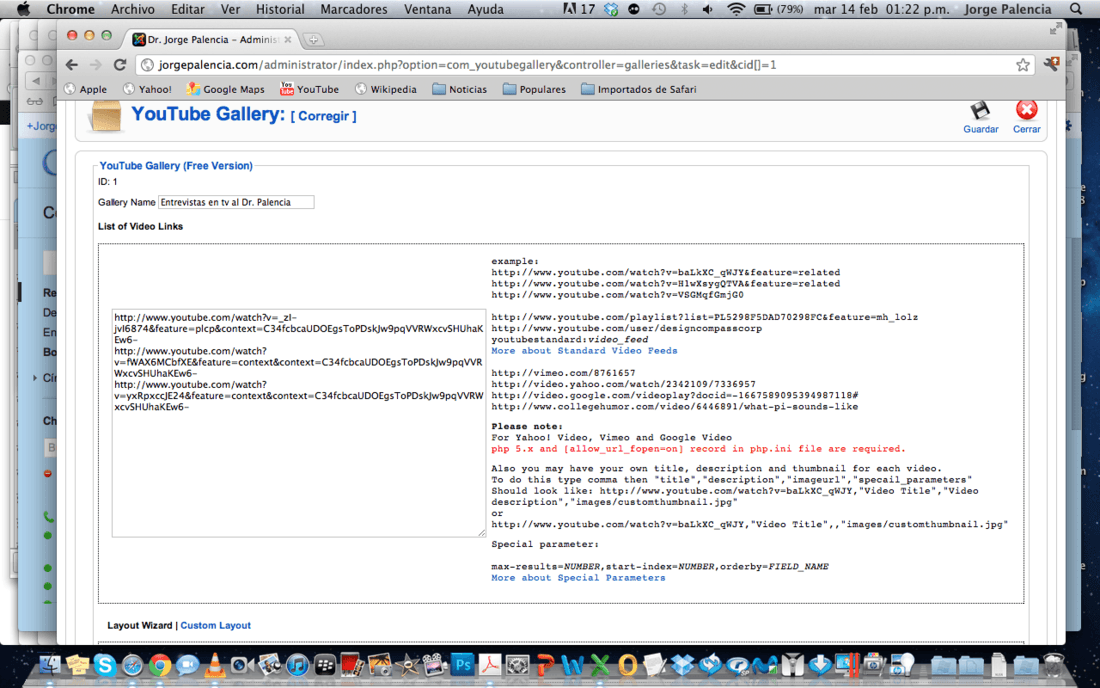Open the Noticias bookmarks folder
The image size is (1100, 688).
460,89
